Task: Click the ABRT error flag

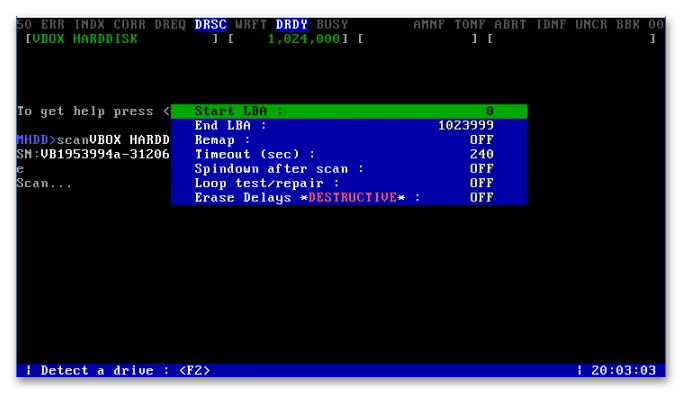Action: pos(510,25)
